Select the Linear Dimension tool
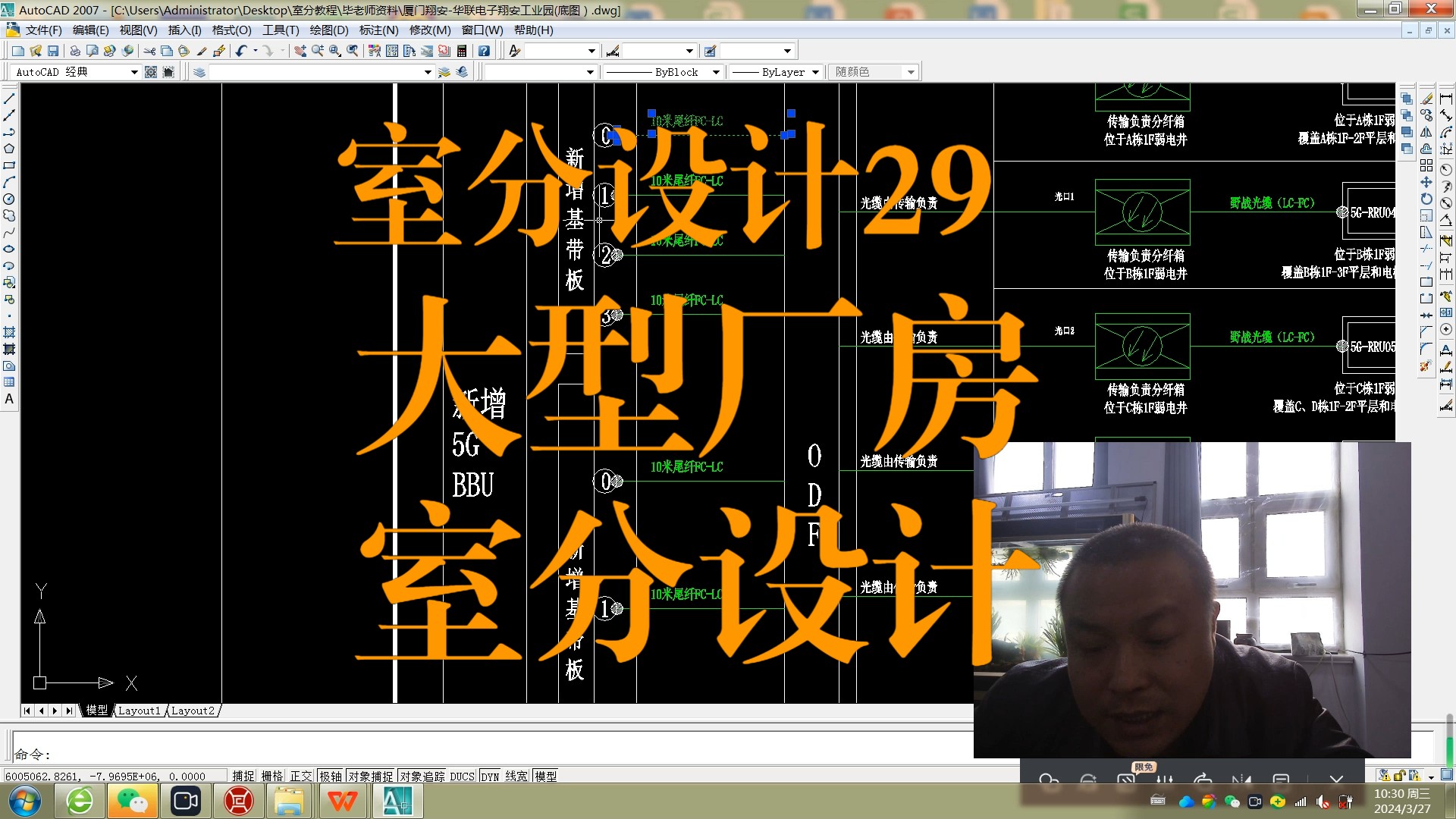 pyautogui.click(x=1446, y=99)
